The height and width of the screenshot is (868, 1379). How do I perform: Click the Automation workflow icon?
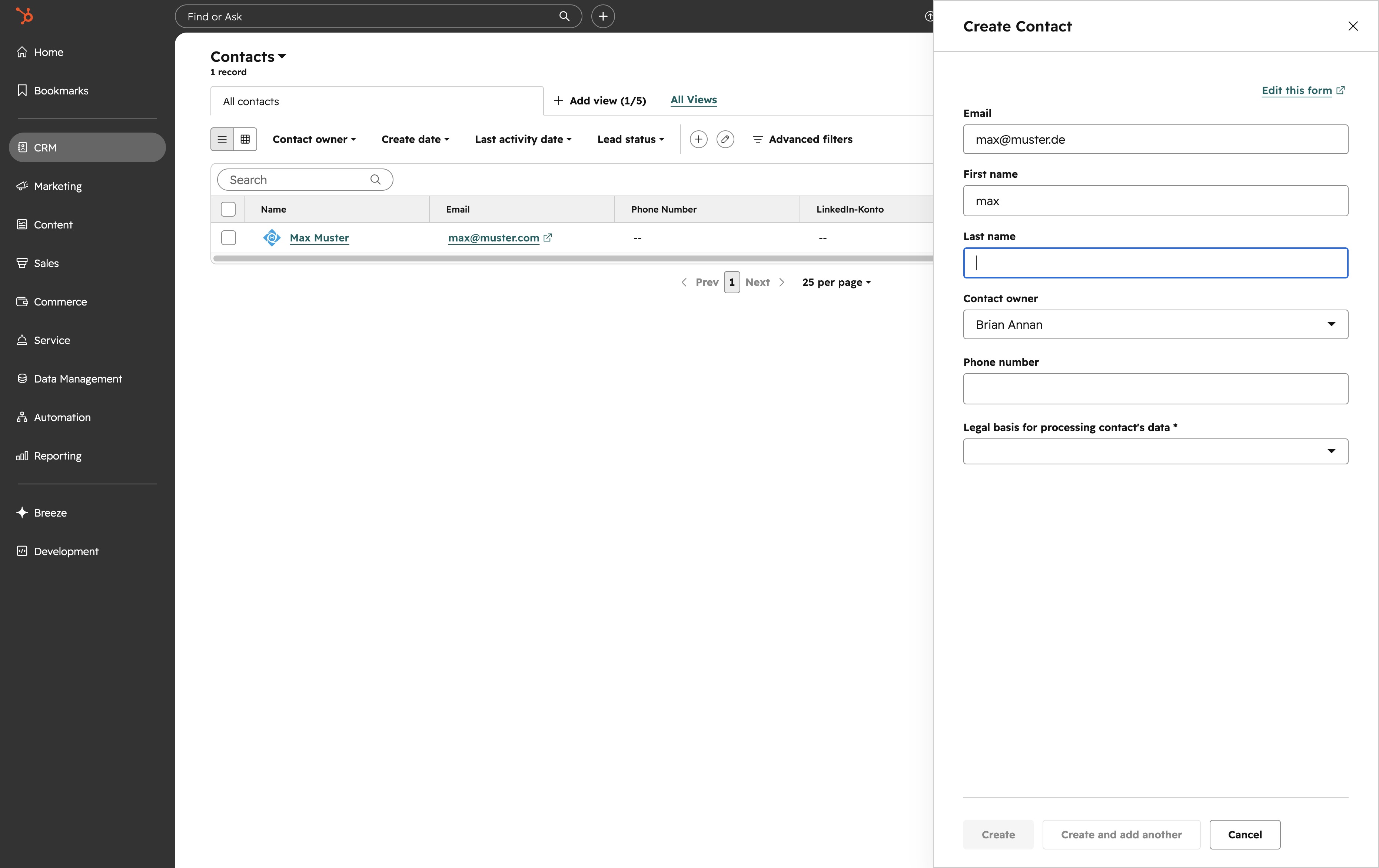point(22,417)
